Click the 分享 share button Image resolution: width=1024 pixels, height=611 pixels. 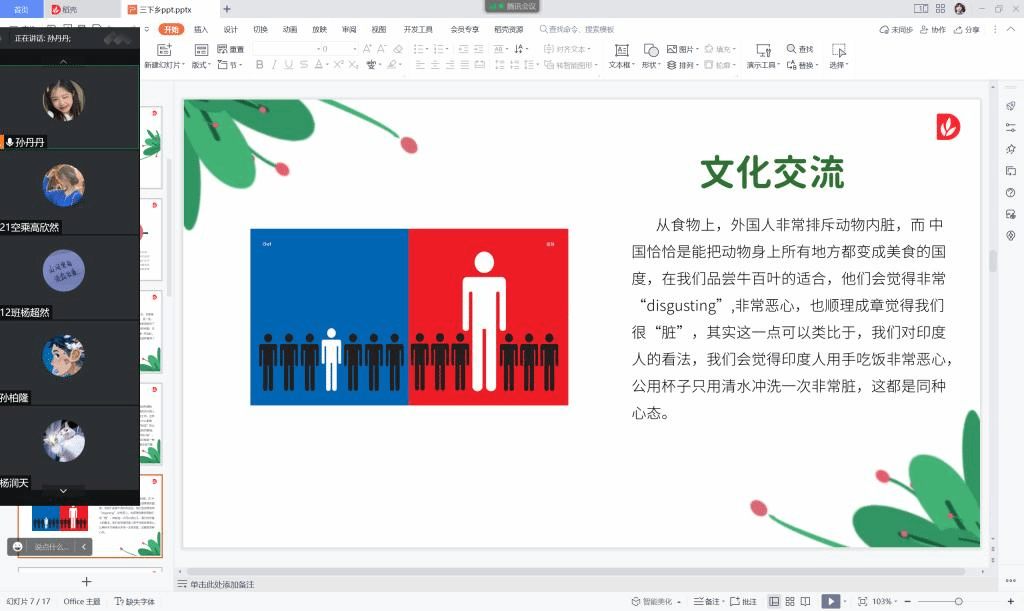pos(967,30)
